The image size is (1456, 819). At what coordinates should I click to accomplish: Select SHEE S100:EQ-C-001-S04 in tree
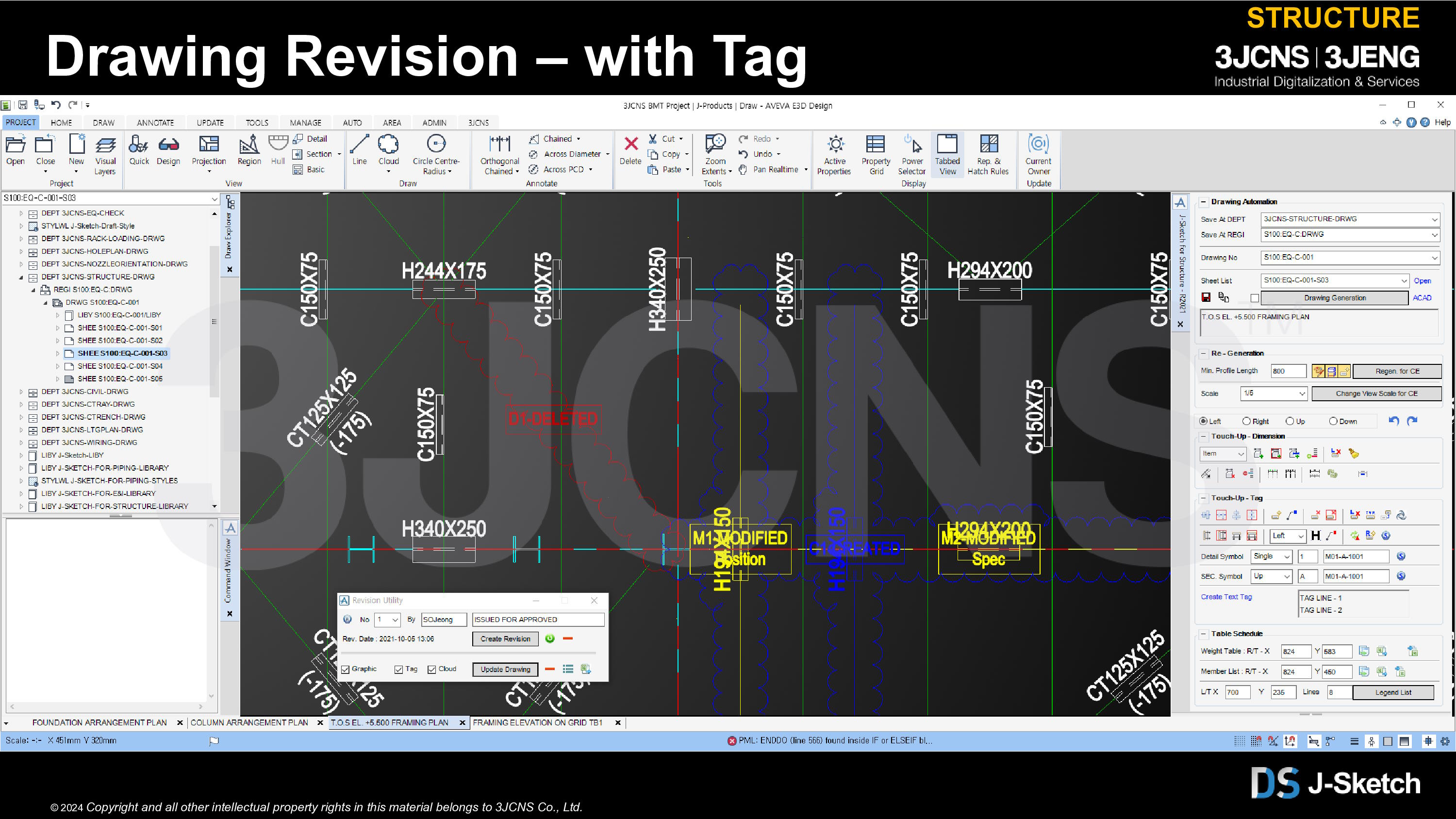[x=120, y=366]
